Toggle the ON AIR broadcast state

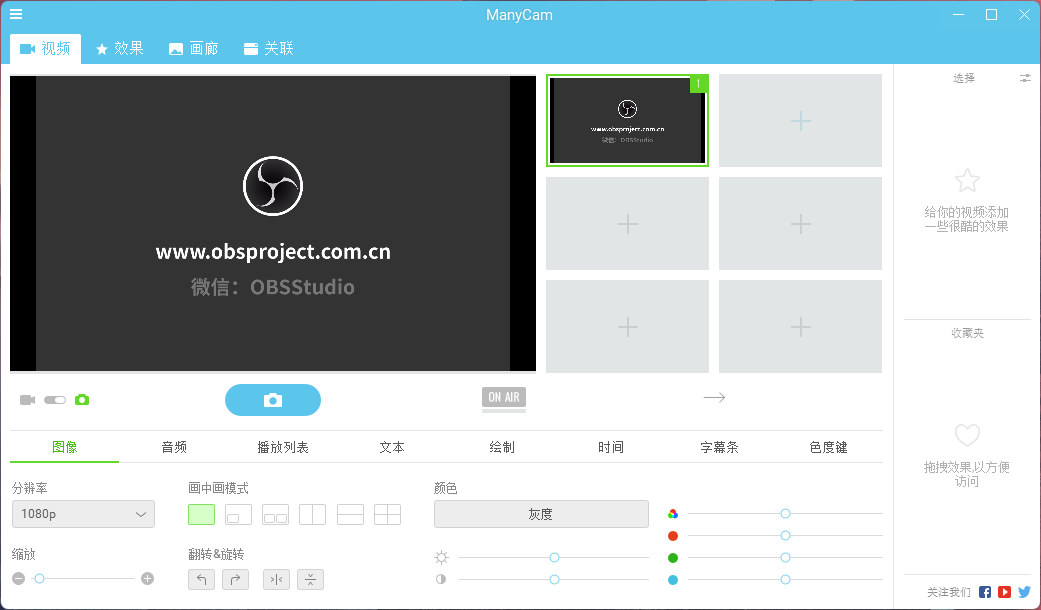(503, 398)
